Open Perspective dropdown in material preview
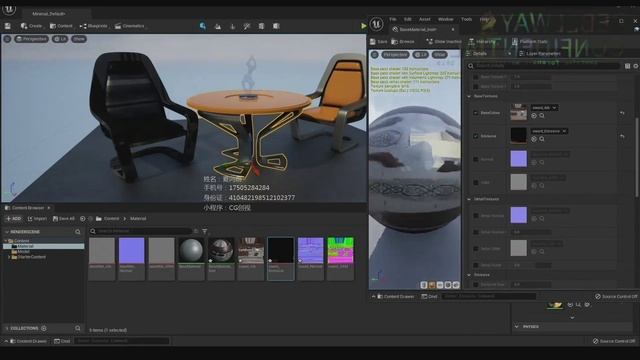This screenshot has height=360, width=640. tap(395, 55)
